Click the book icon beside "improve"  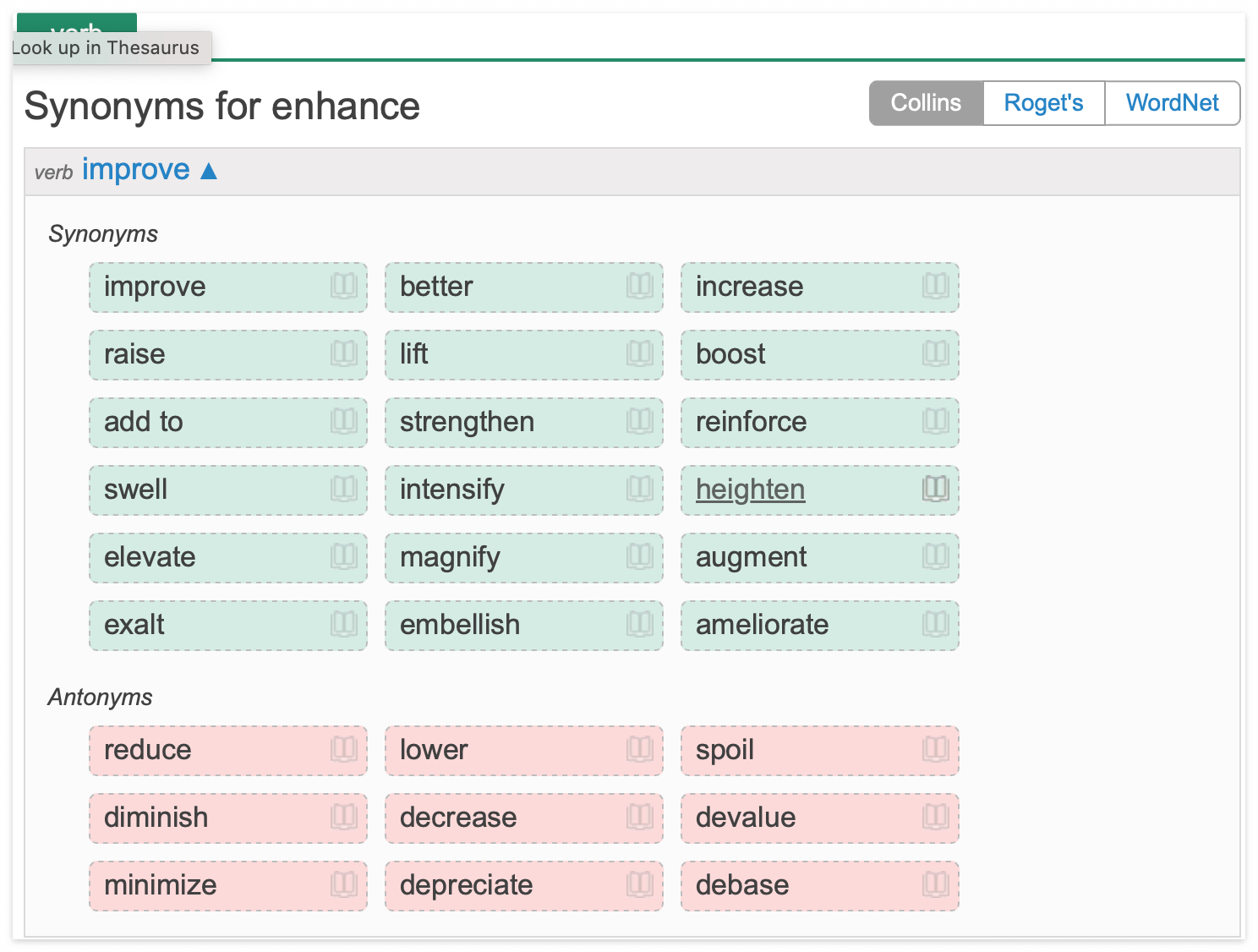click(343, 286)
